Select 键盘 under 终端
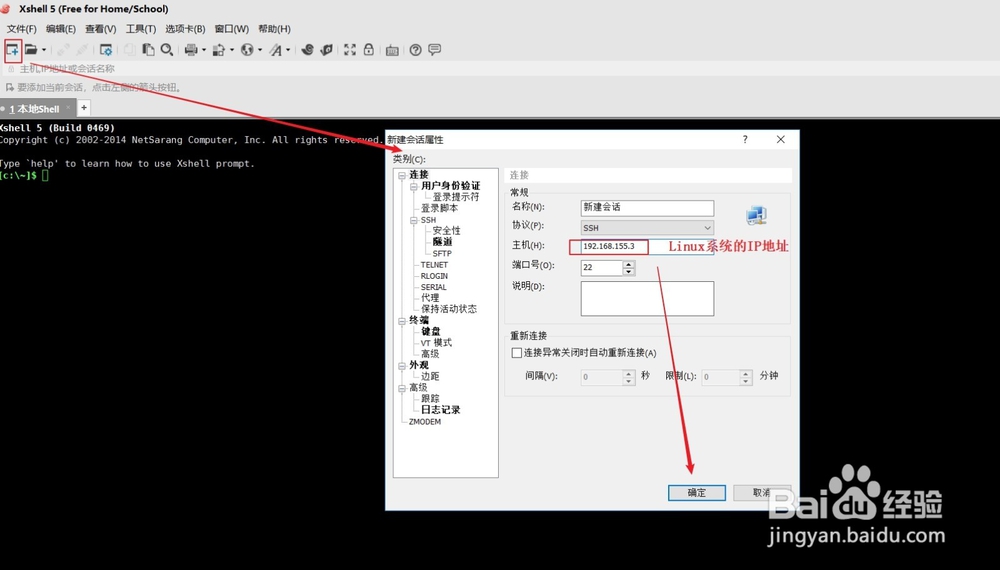 click(x=430, y=332)
